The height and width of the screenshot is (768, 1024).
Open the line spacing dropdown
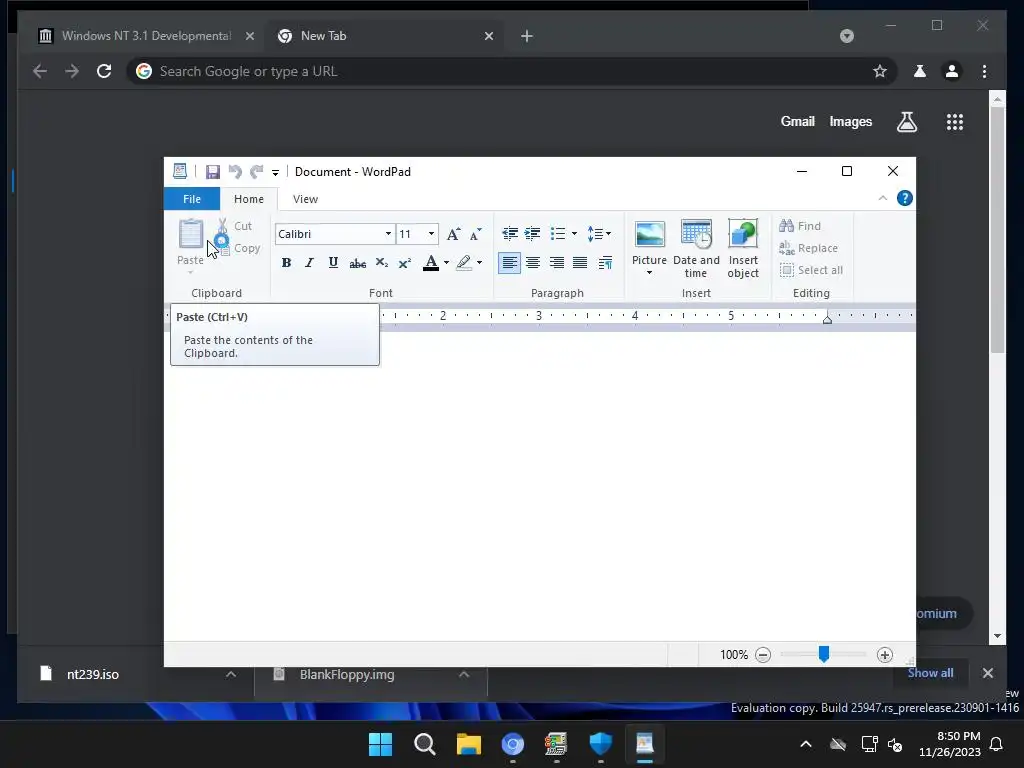tap(599, 233)
